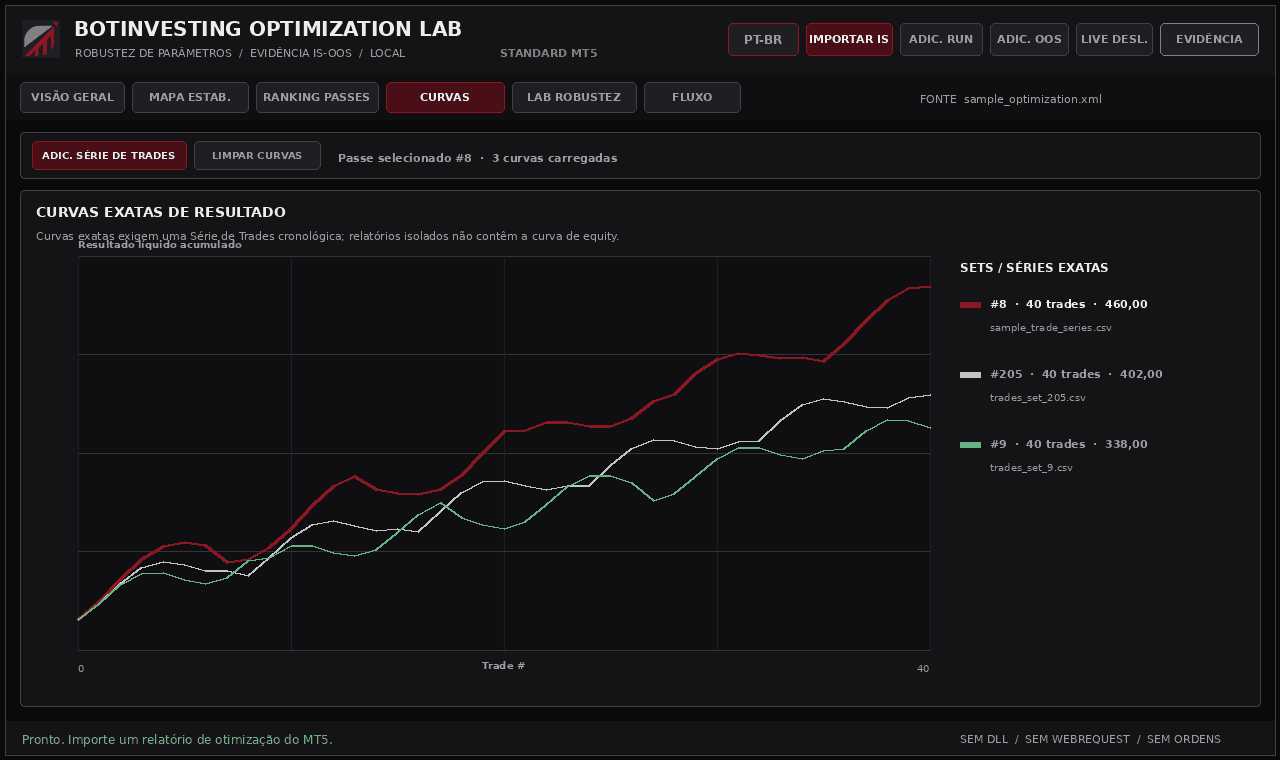The width and height of the screenshot is (1280, 760).
Task: Click the IMPORTAR IS button
Action: coord(849,40)
